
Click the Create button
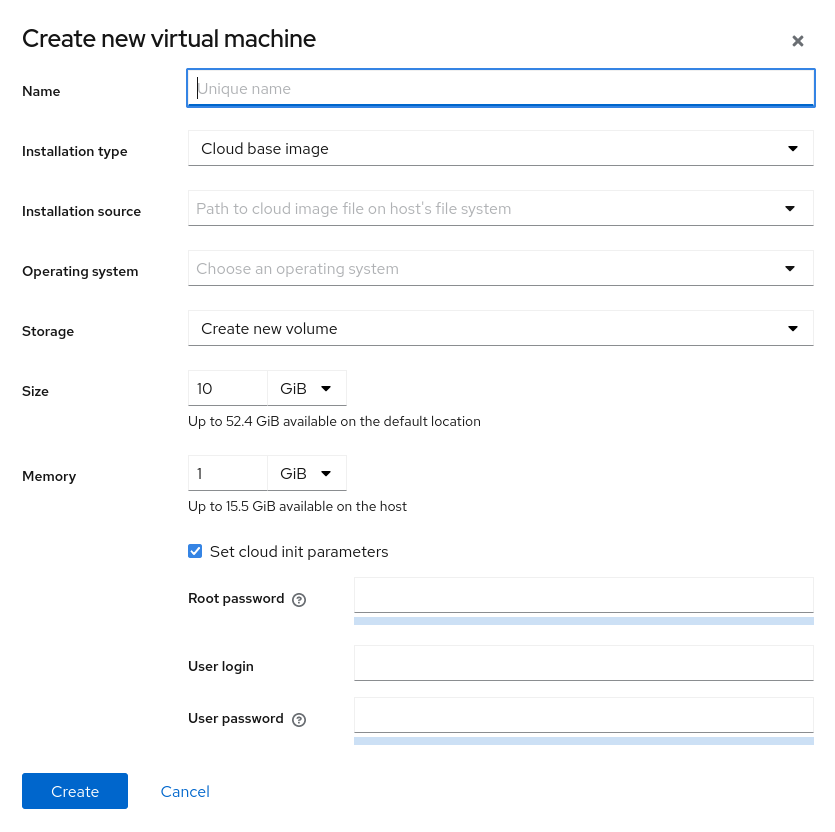pyautogui.click(x=74, y=791)
